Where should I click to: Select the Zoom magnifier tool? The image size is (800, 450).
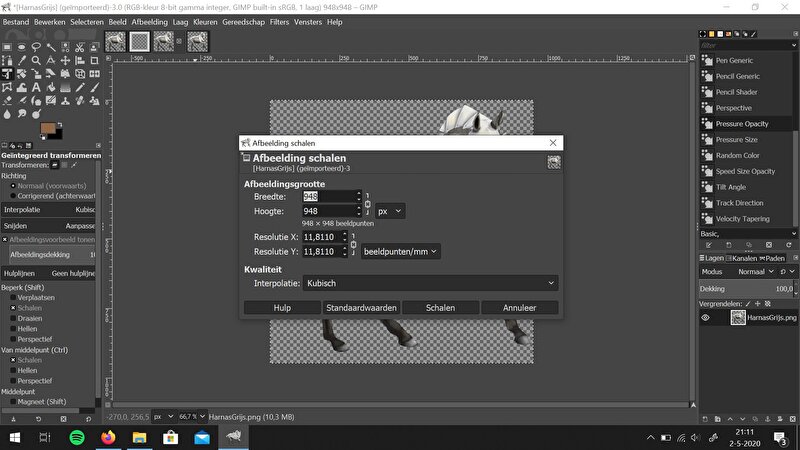36,60
